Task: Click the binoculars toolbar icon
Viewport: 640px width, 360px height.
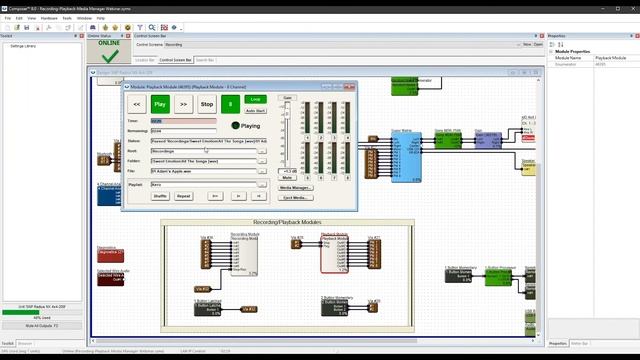Action: 93,27
